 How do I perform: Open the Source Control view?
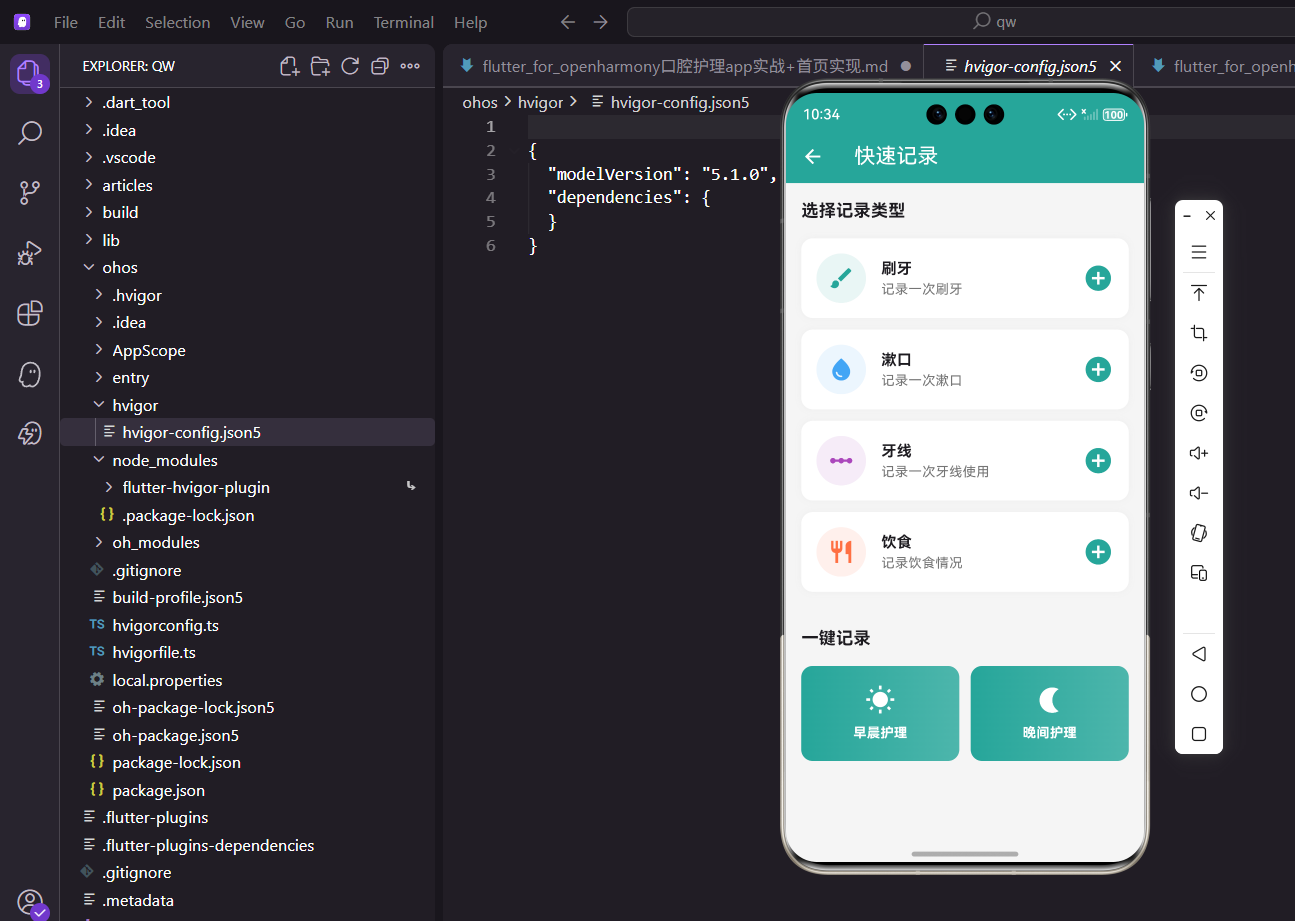pos(30,193)
